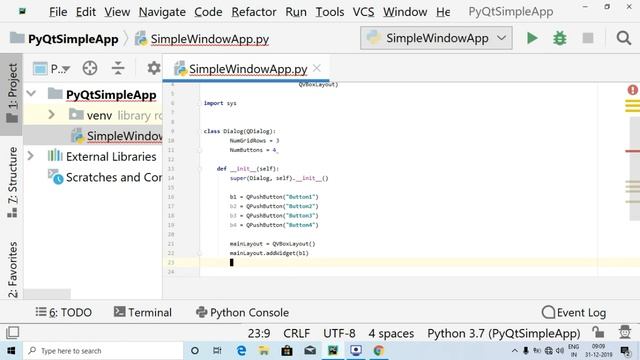Expand External Libraries node
Screen dimensions: 640x360
click(x=31, y=156)
